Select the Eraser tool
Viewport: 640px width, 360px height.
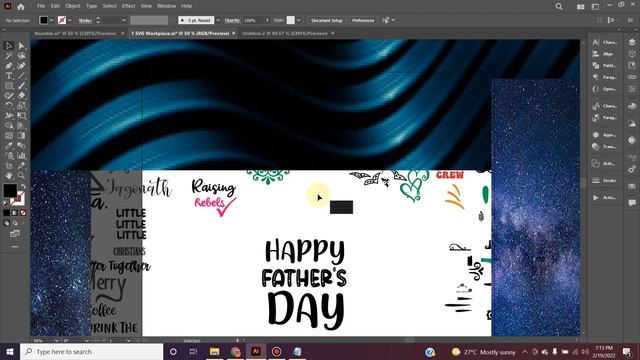click(21, 96)
